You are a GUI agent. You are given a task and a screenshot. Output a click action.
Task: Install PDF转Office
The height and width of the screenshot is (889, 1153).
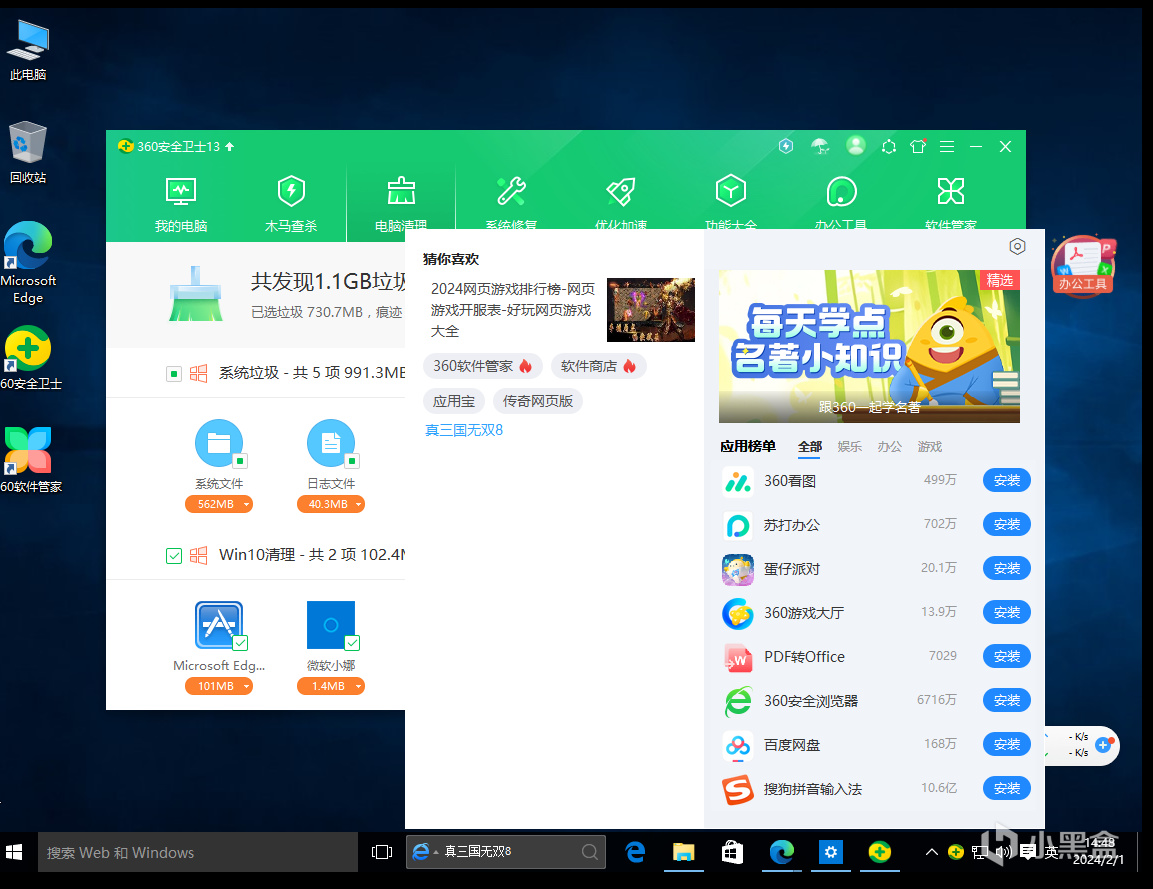[x=1007, y=657]
